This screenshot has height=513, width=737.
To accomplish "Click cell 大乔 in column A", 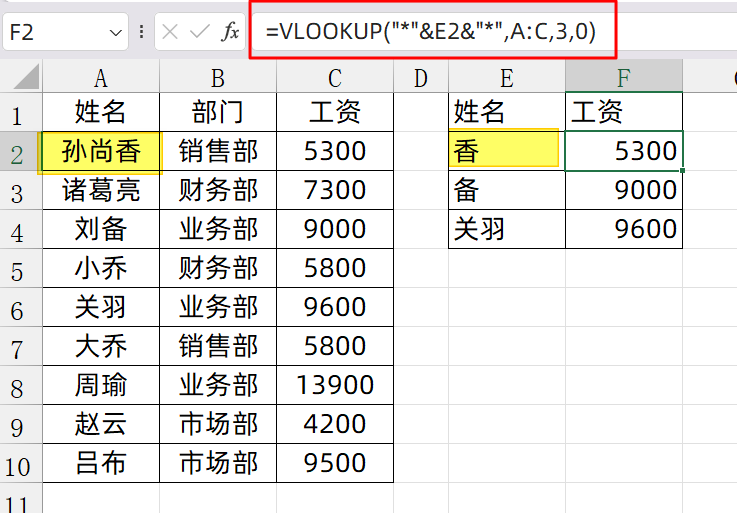I will coord(101,347).
